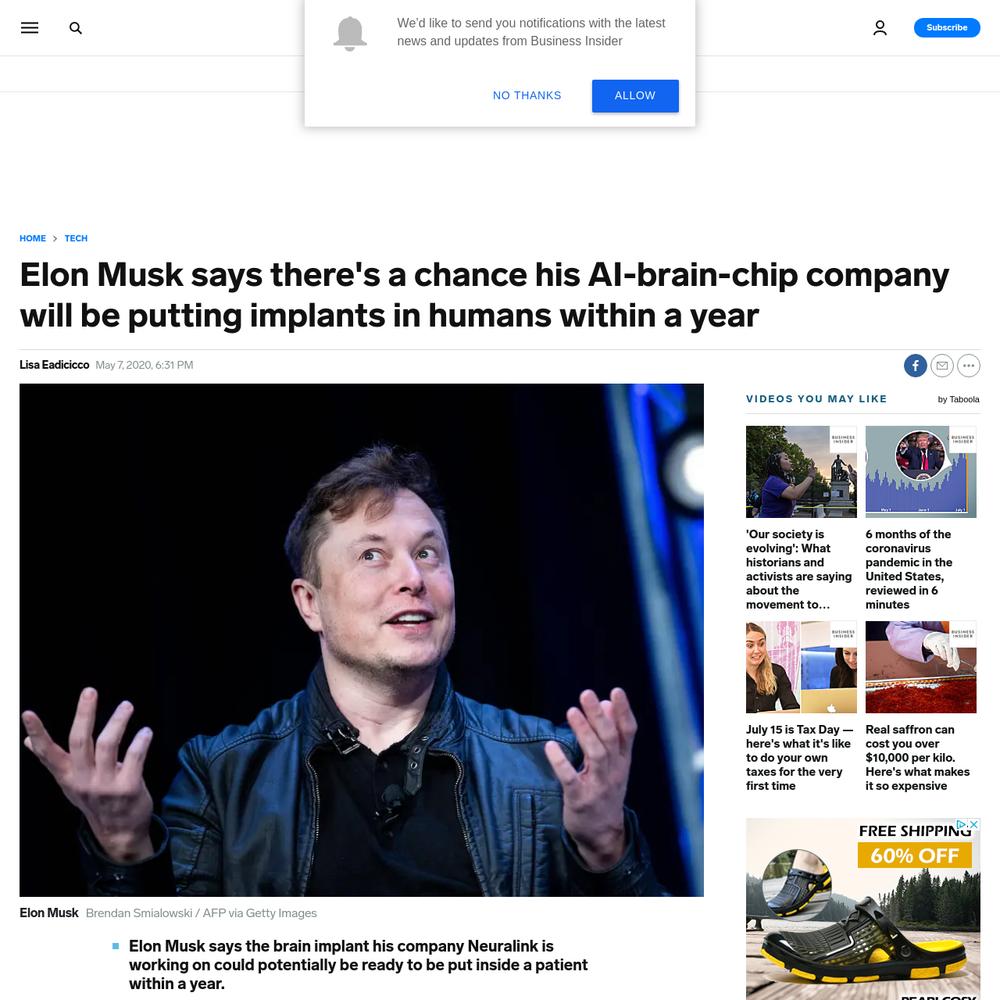This screenshot has width=1000, height=1000.
Task: Open author Lisa Eadicicco's page
Action: pos(54,365)
